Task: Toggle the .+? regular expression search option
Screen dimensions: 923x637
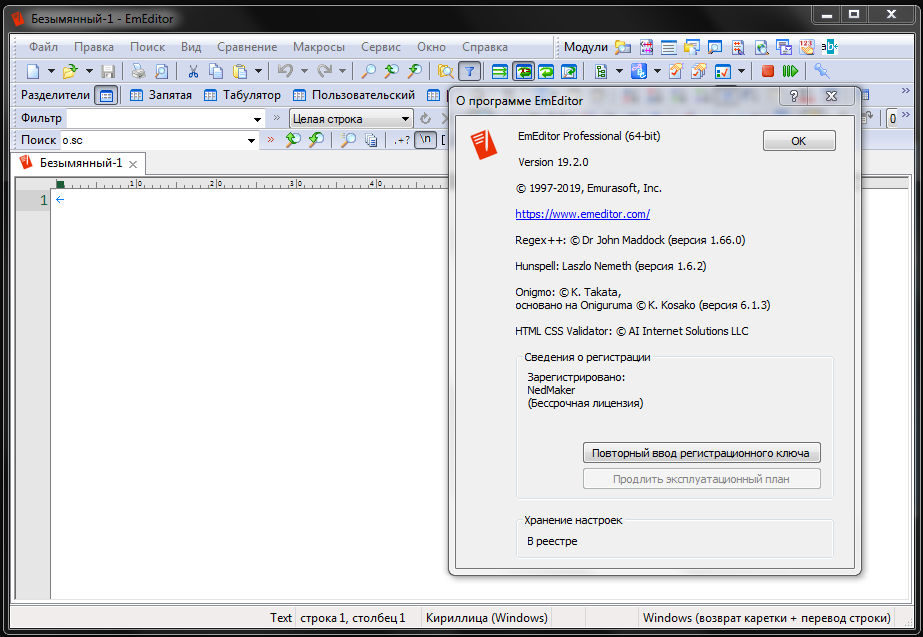Action: 402,140
